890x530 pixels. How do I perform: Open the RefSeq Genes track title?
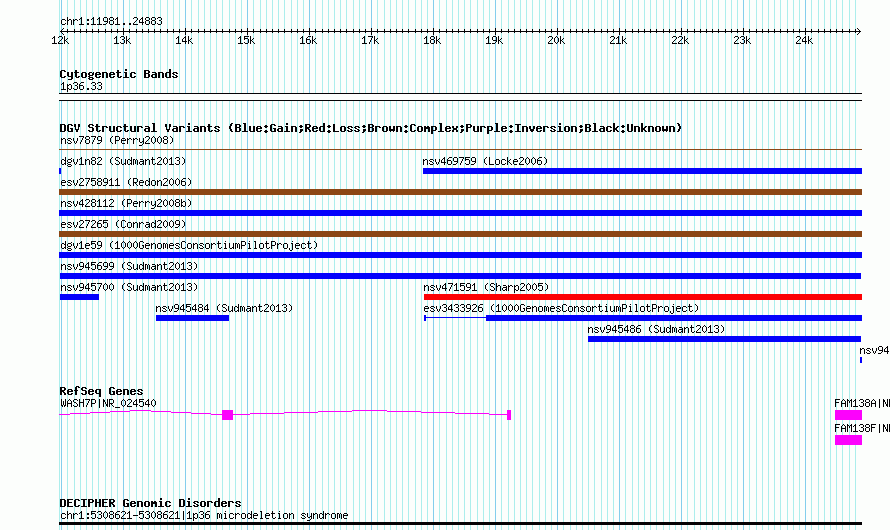coord(101,391)
